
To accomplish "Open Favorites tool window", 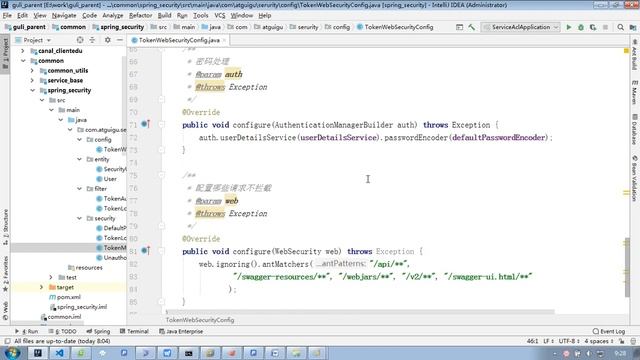I will tap(5, 273).
